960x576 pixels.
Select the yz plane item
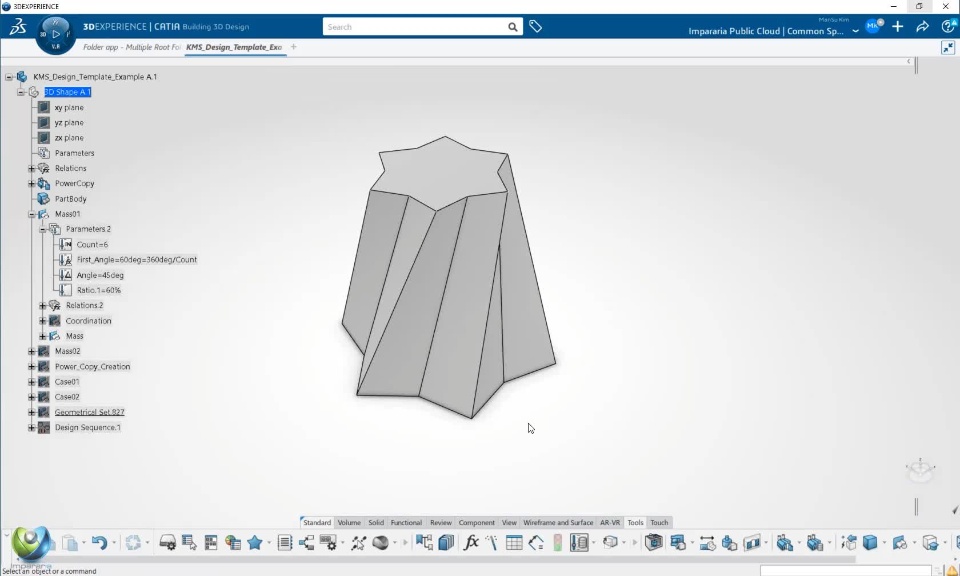point(69,122)
